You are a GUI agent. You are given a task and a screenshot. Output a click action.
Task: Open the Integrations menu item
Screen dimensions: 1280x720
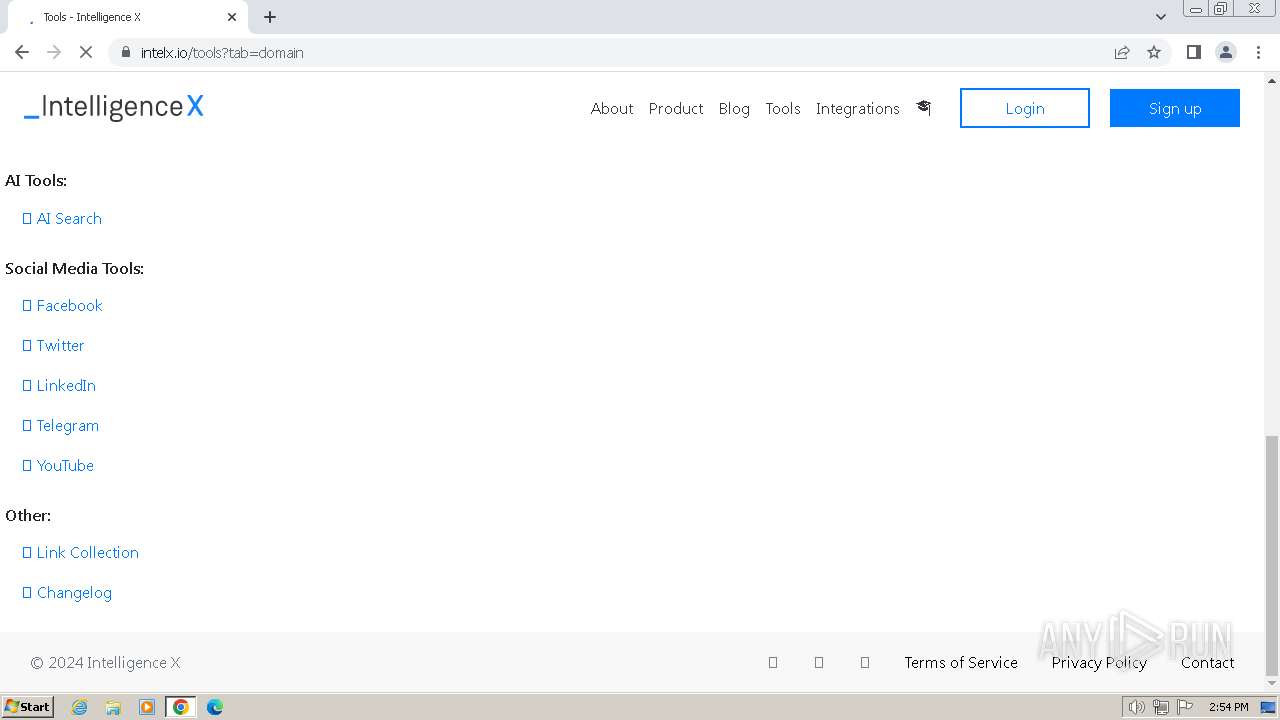(858, 108)
